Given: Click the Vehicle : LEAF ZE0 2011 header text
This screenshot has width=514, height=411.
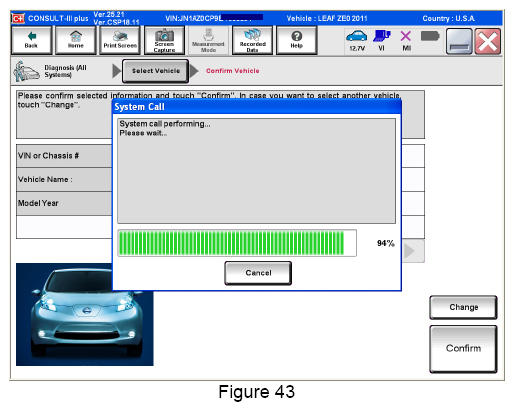Looking at the screenshot, I should [327, 18].
